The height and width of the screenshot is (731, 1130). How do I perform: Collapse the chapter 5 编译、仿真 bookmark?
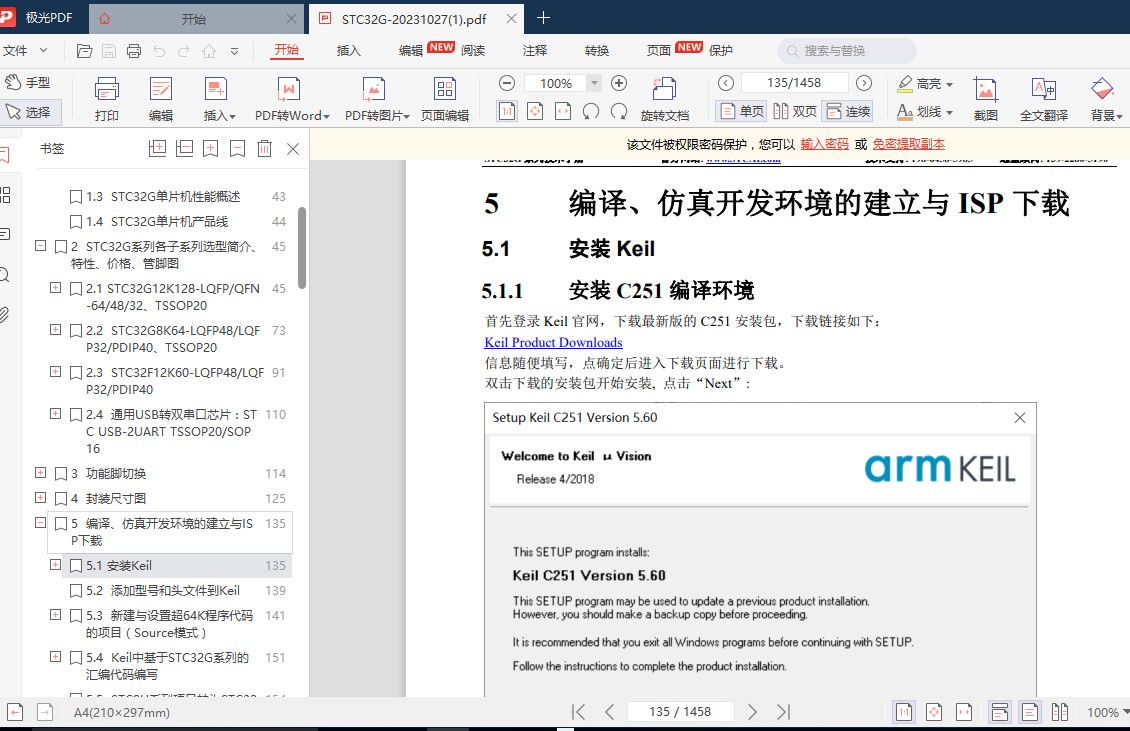pyautogui.click(x=40, y=523)
